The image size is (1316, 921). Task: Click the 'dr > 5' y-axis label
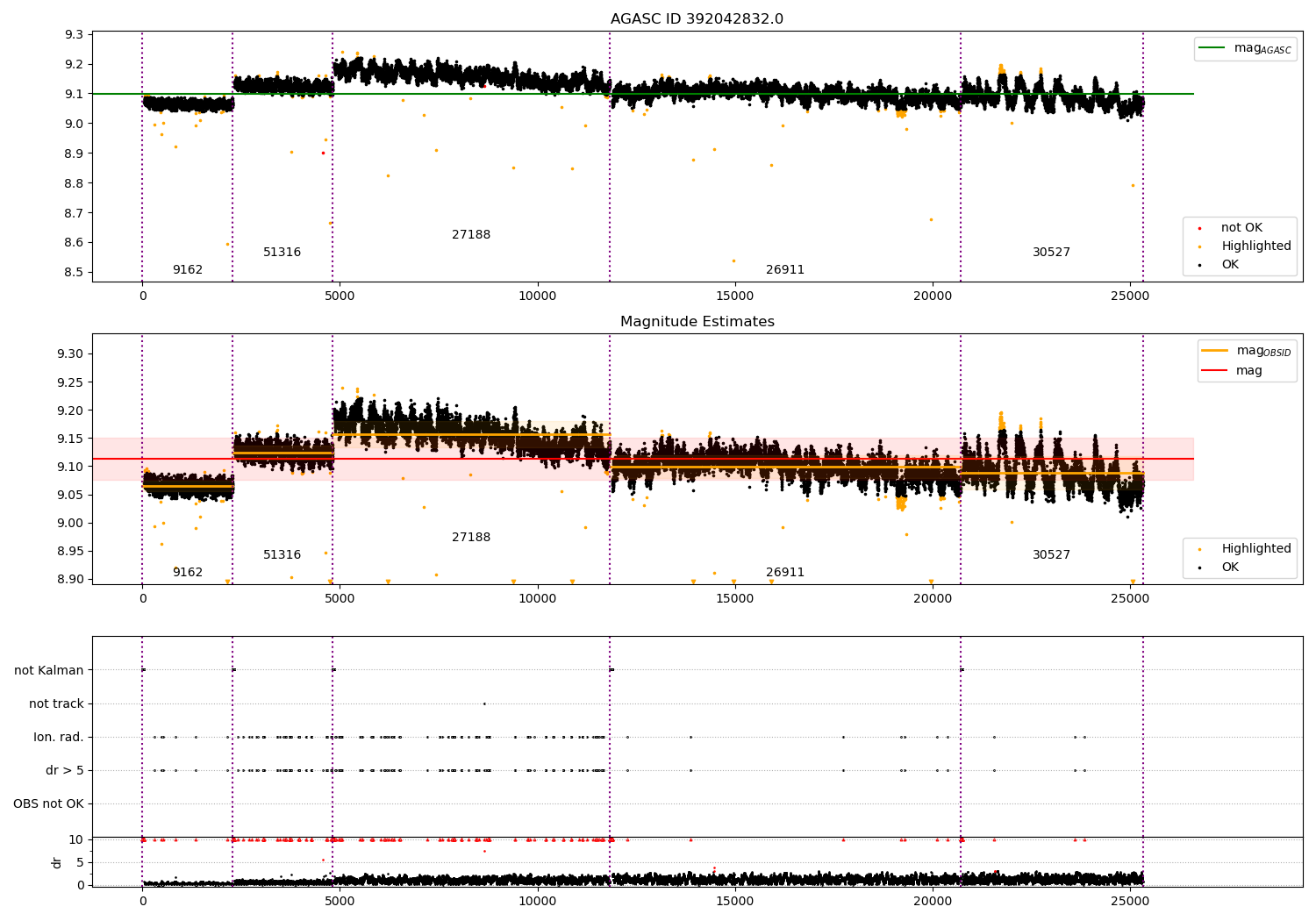point(65,771)
